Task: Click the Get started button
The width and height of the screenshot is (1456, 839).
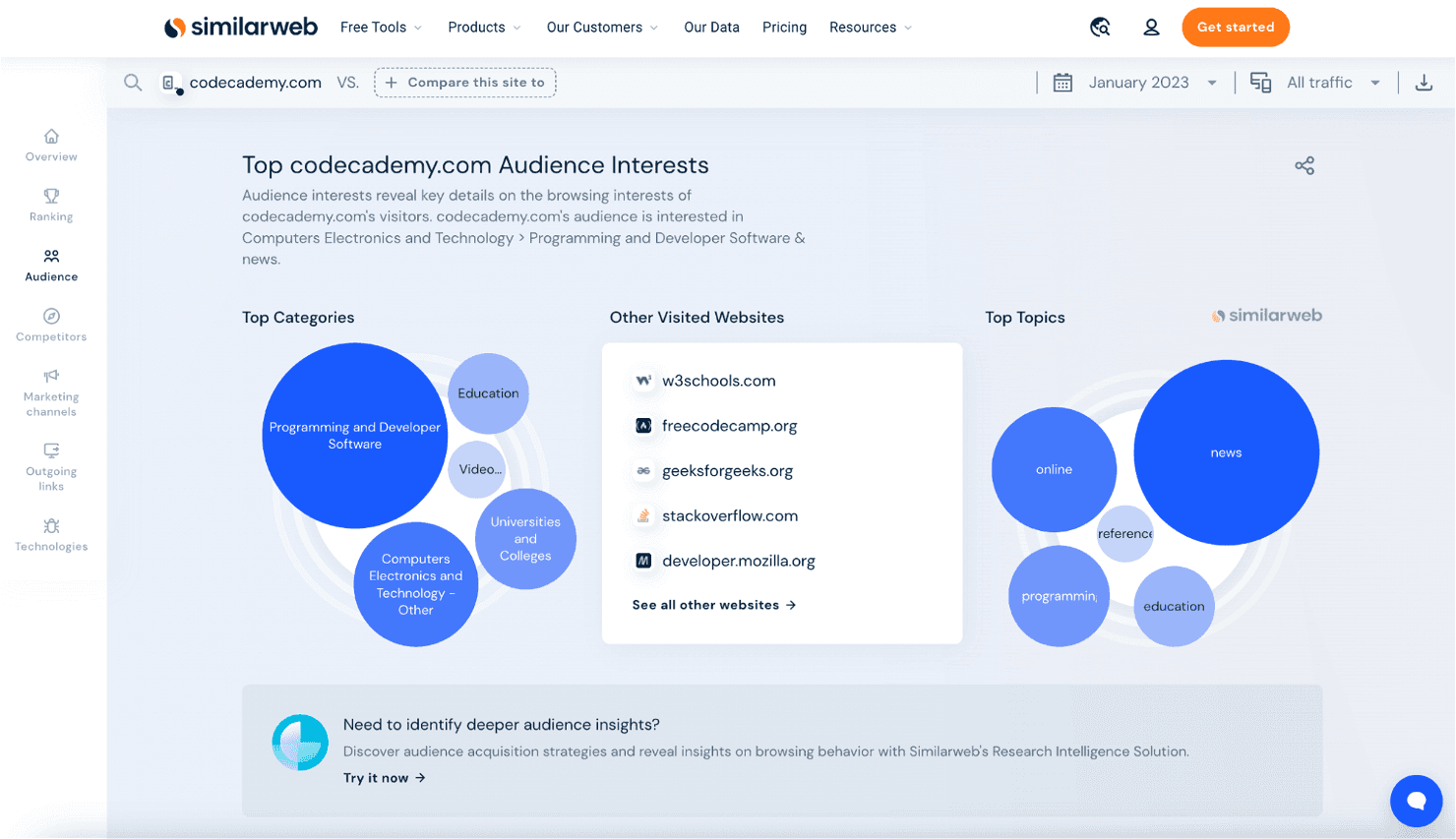Action: pyautogui.click(x=1236, y=28)
